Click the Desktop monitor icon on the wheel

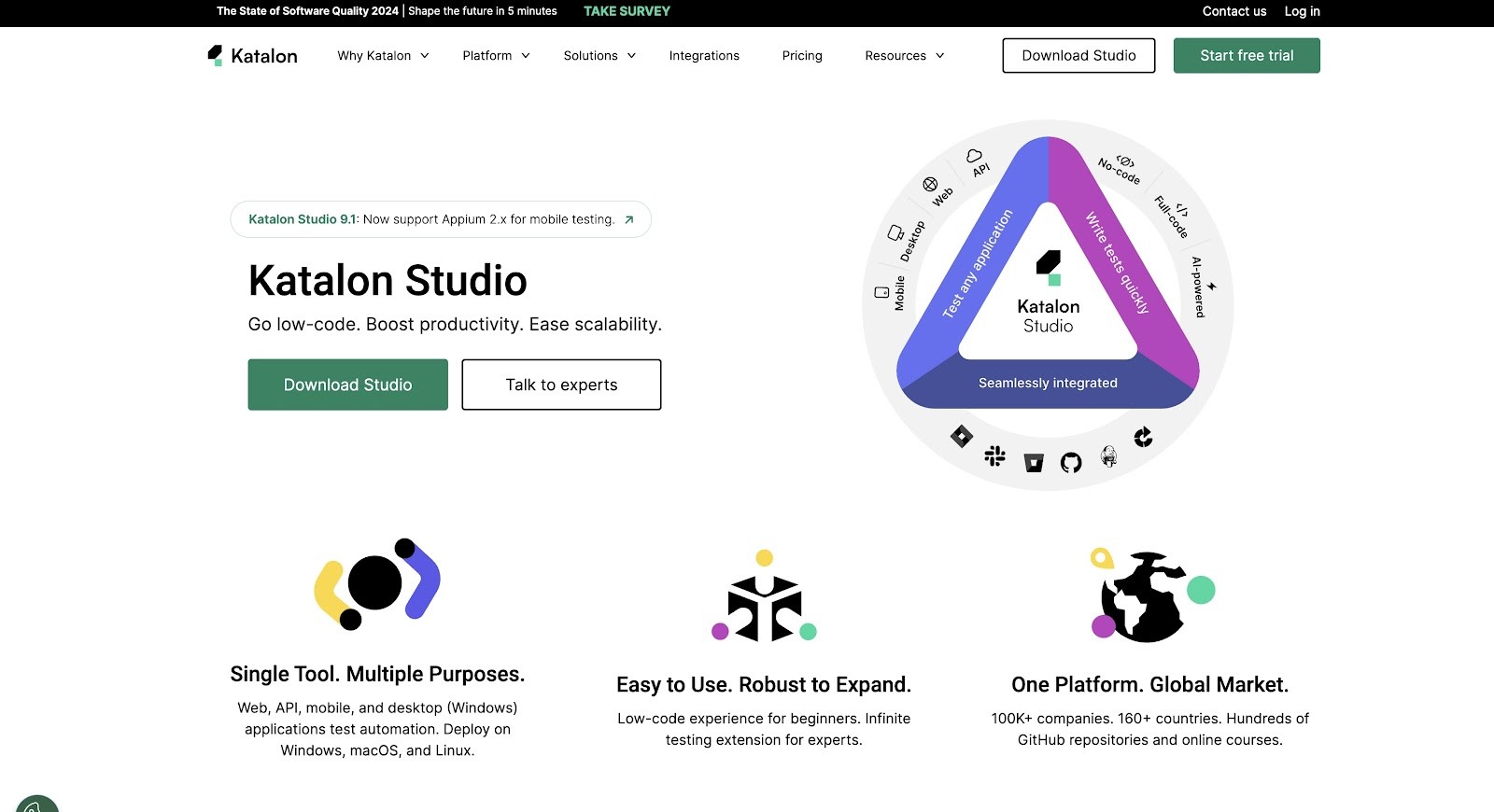pyautogui.click(x=895, y=232)
